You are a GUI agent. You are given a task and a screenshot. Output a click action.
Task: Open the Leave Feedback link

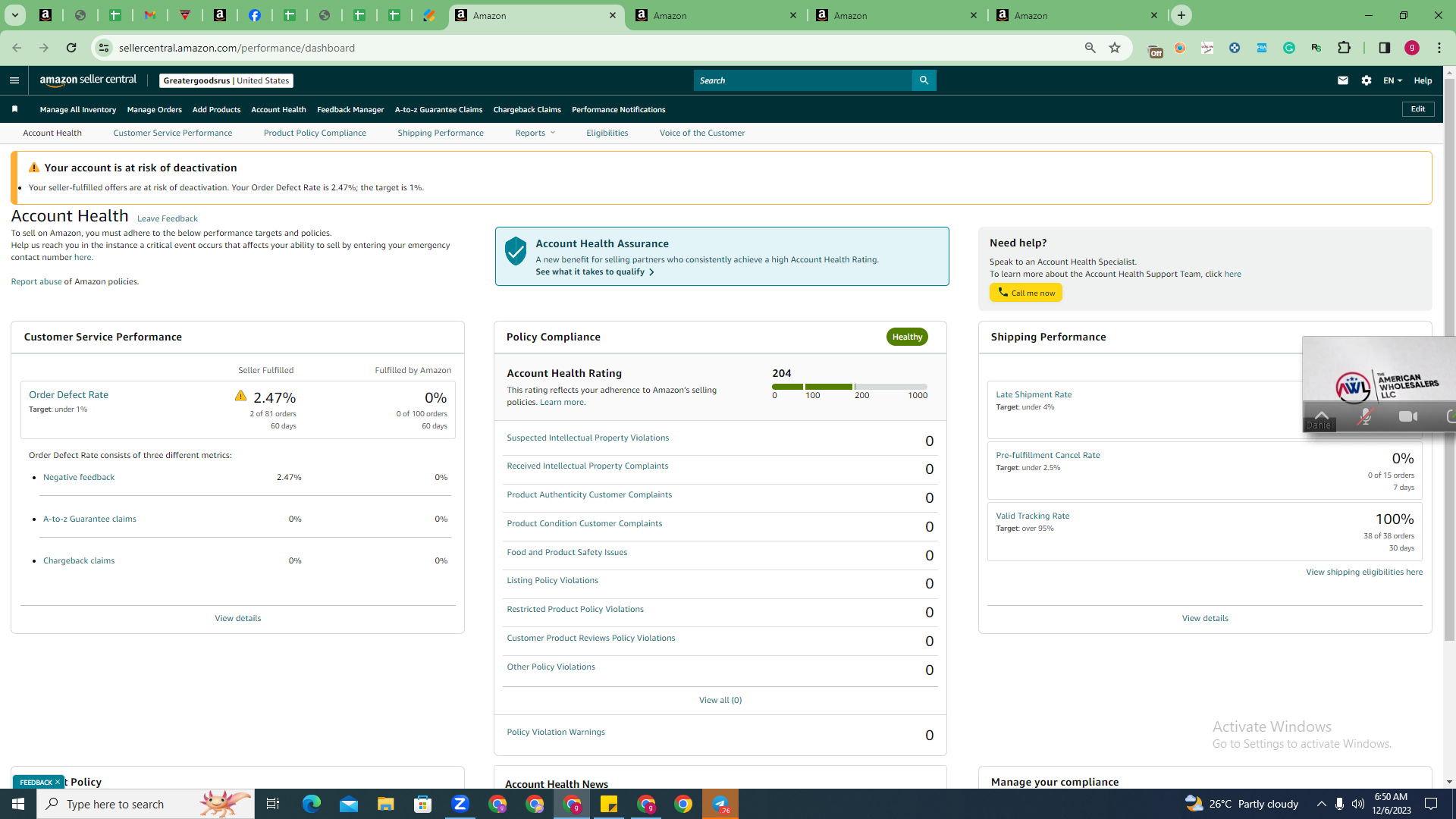[x=168, y=218]
